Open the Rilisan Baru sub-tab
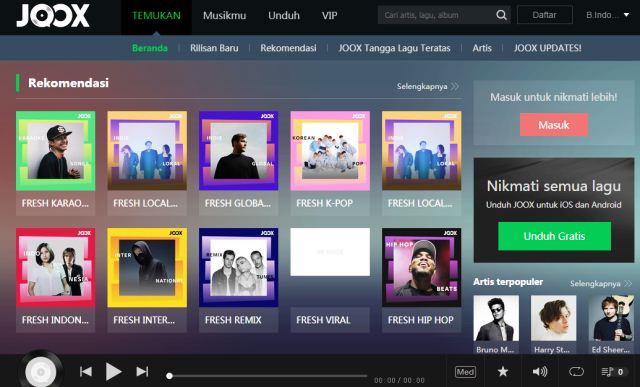This screenshot has width=640, height=387. 214,48
